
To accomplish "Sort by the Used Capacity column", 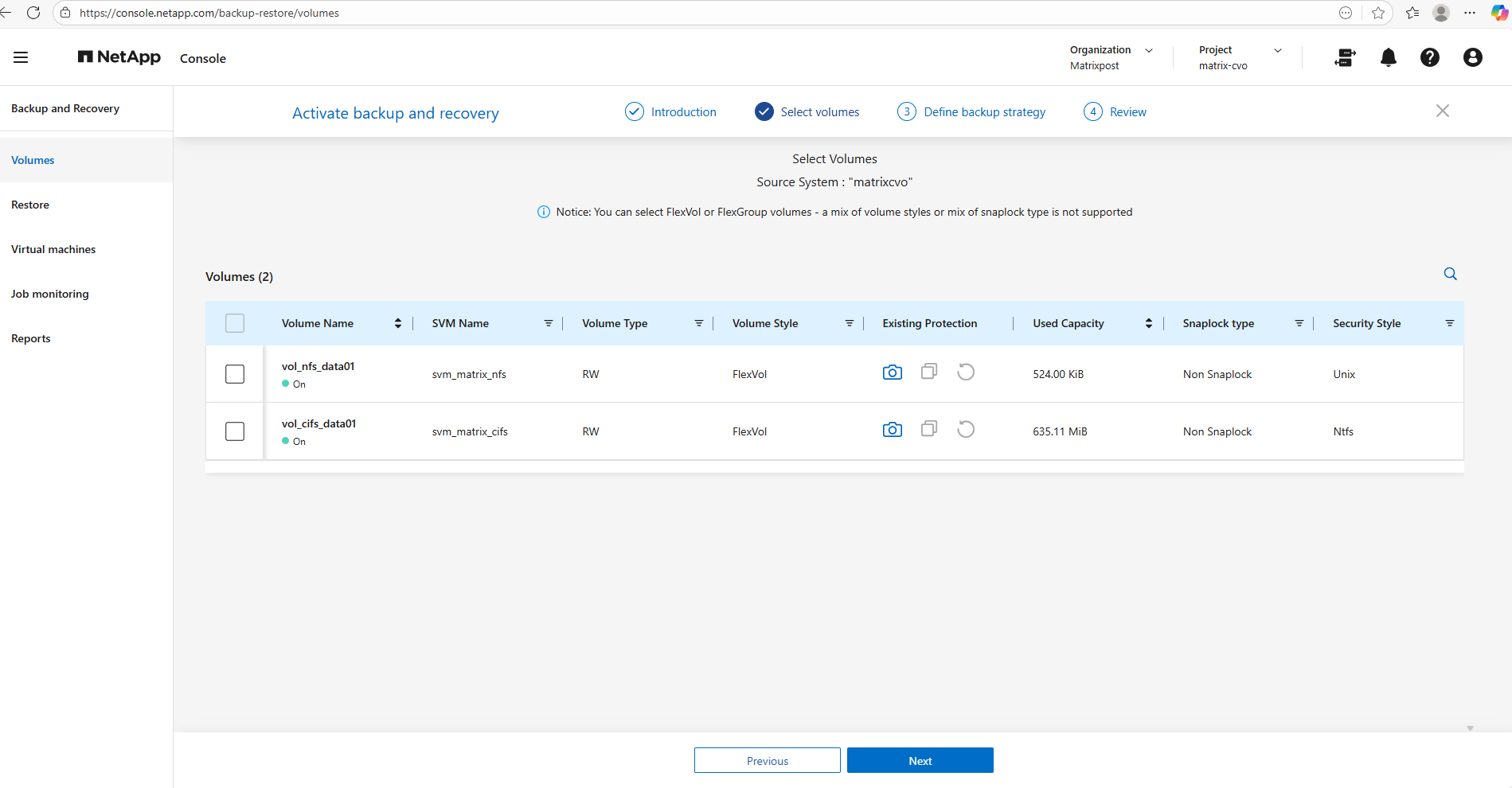I will (1148, 323).
